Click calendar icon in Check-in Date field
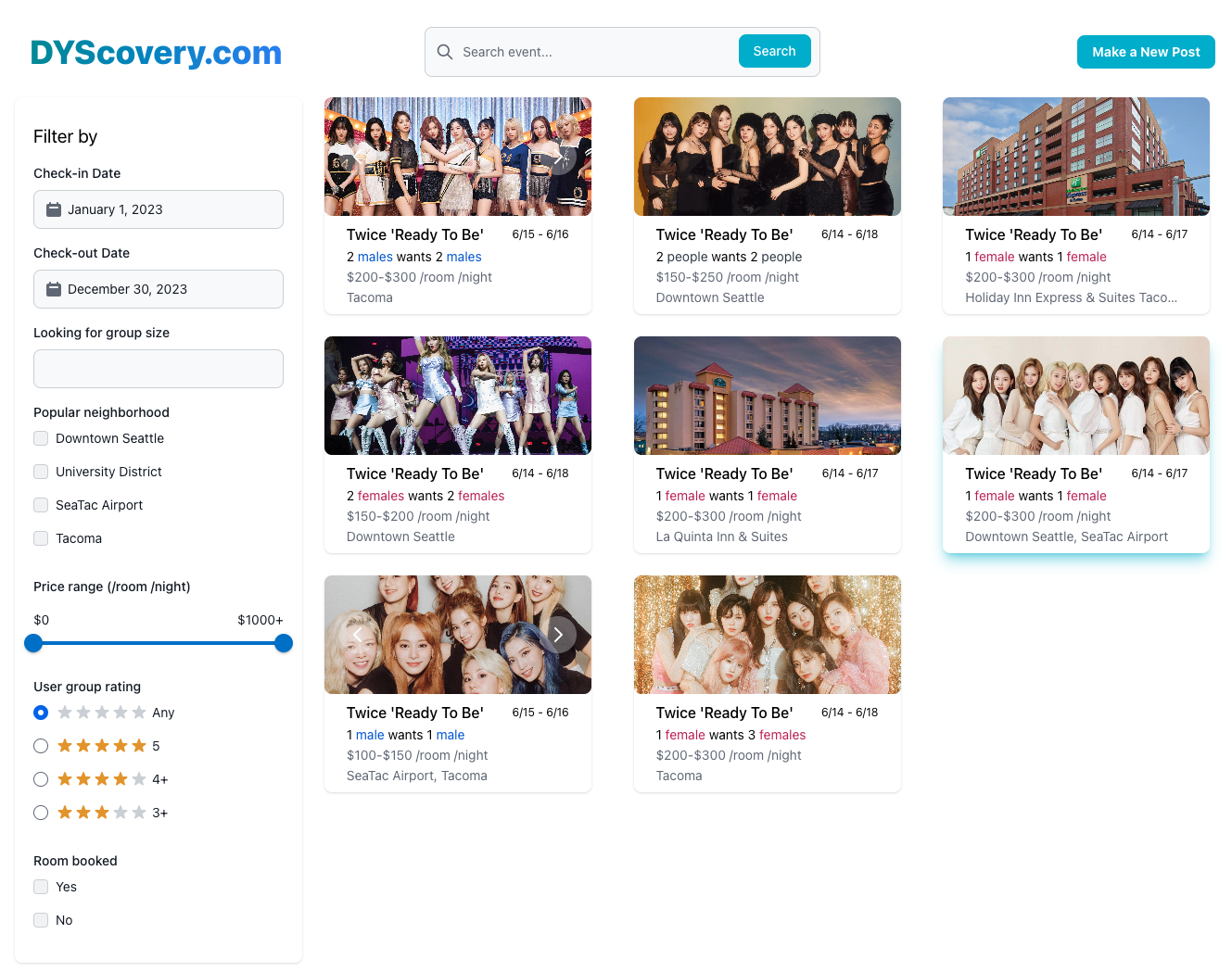 (54, 209)
